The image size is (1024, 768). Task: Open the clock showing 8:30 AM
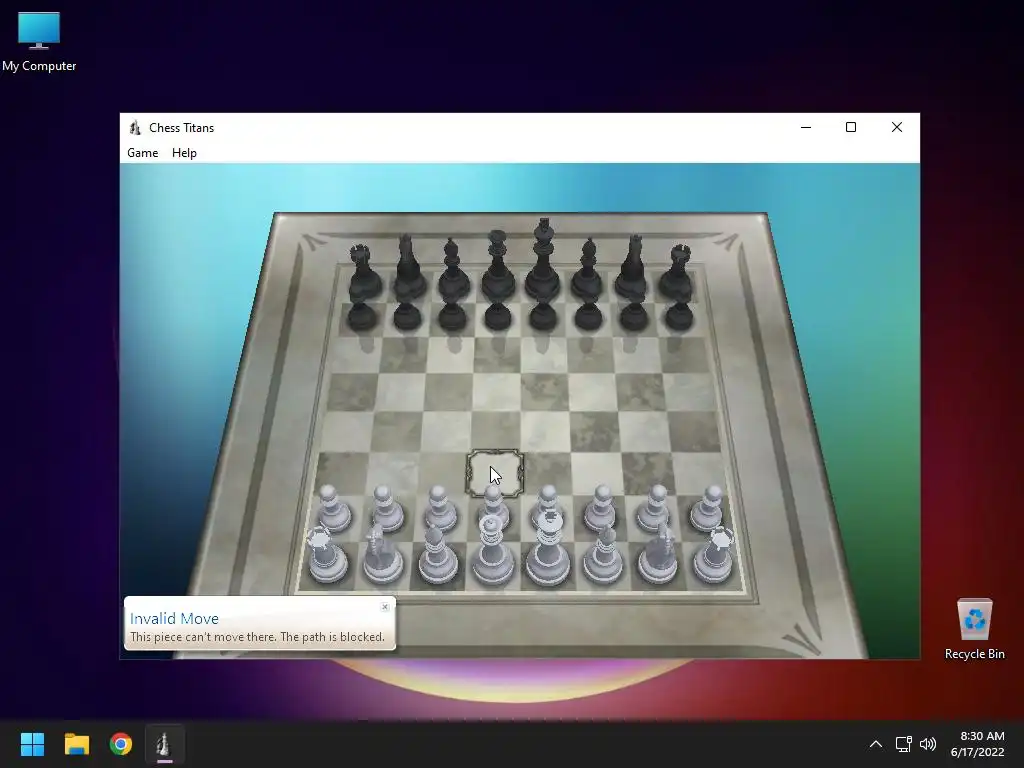pos(977,744)
